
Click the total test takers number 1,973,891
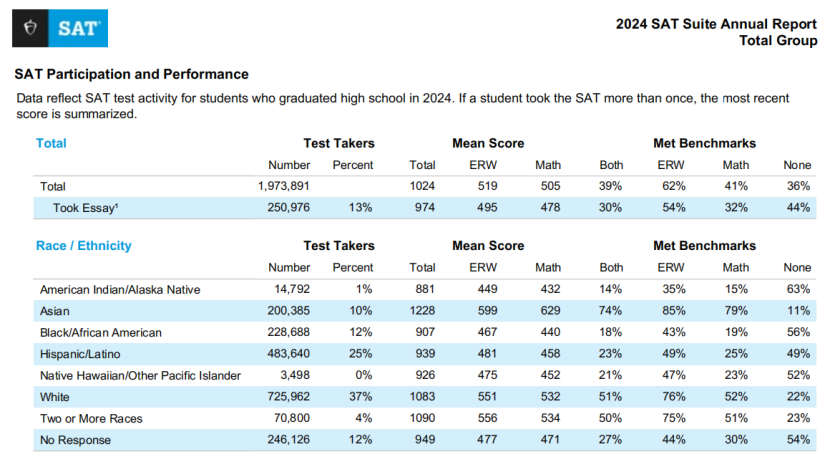[x=297, y=186]
